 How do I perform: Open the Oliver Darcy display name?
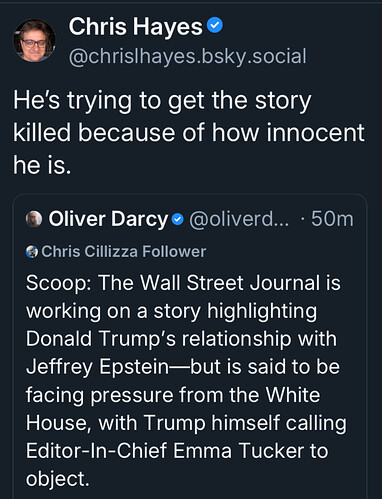click(x=108, y=219)
